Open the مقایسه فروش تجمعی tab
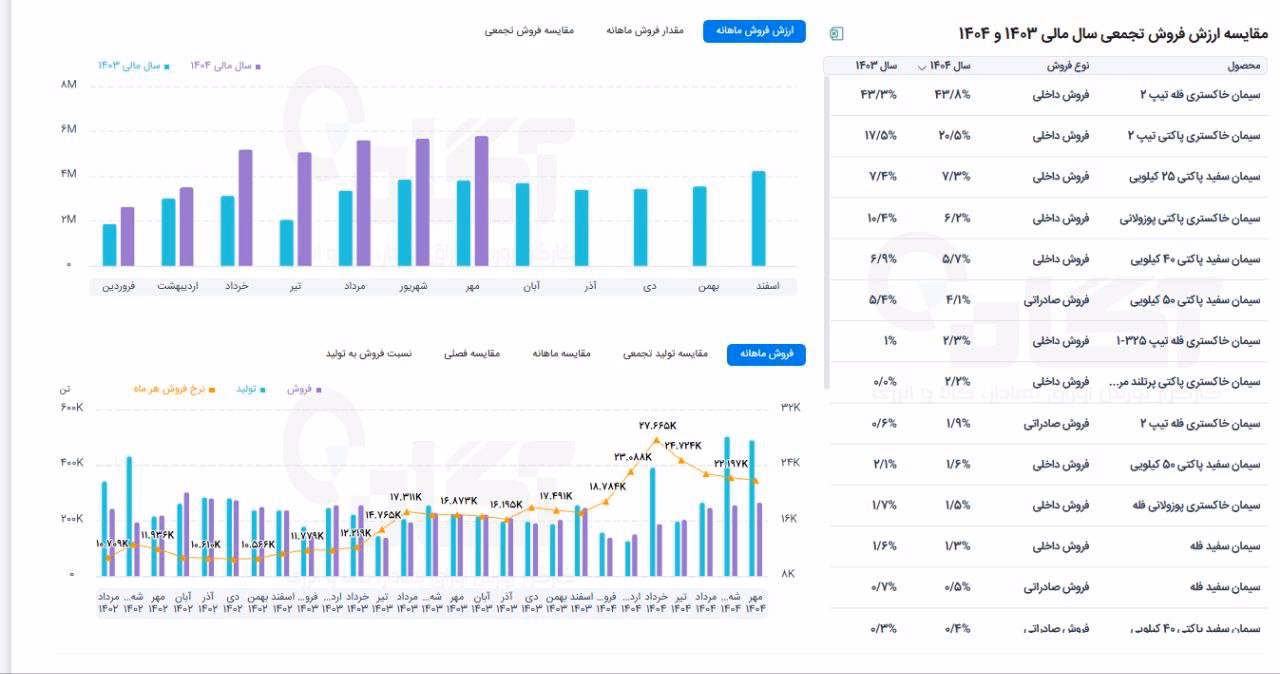1280x674 pixels. point(529,31)
